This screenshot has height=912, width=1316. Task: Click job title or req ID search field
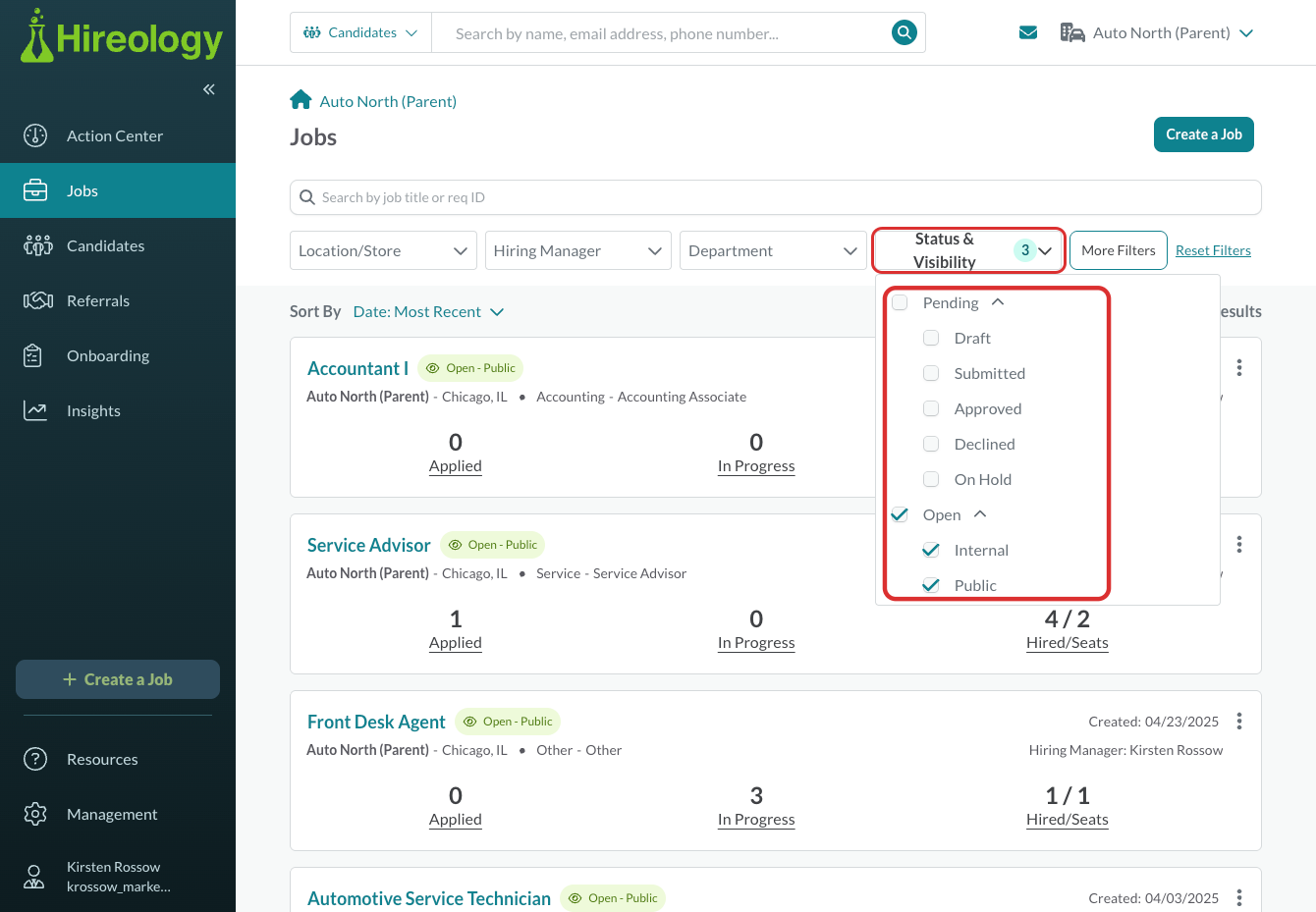pyautogui.click(x=775, y=197)
